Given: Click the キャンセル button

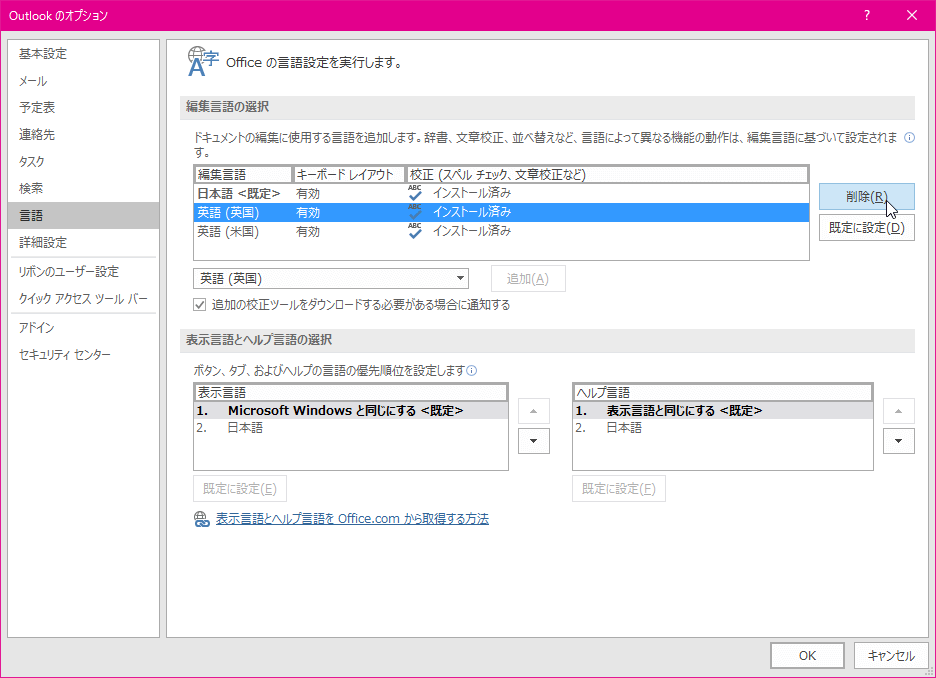Looking at the screenshot, I should (891, 656).
